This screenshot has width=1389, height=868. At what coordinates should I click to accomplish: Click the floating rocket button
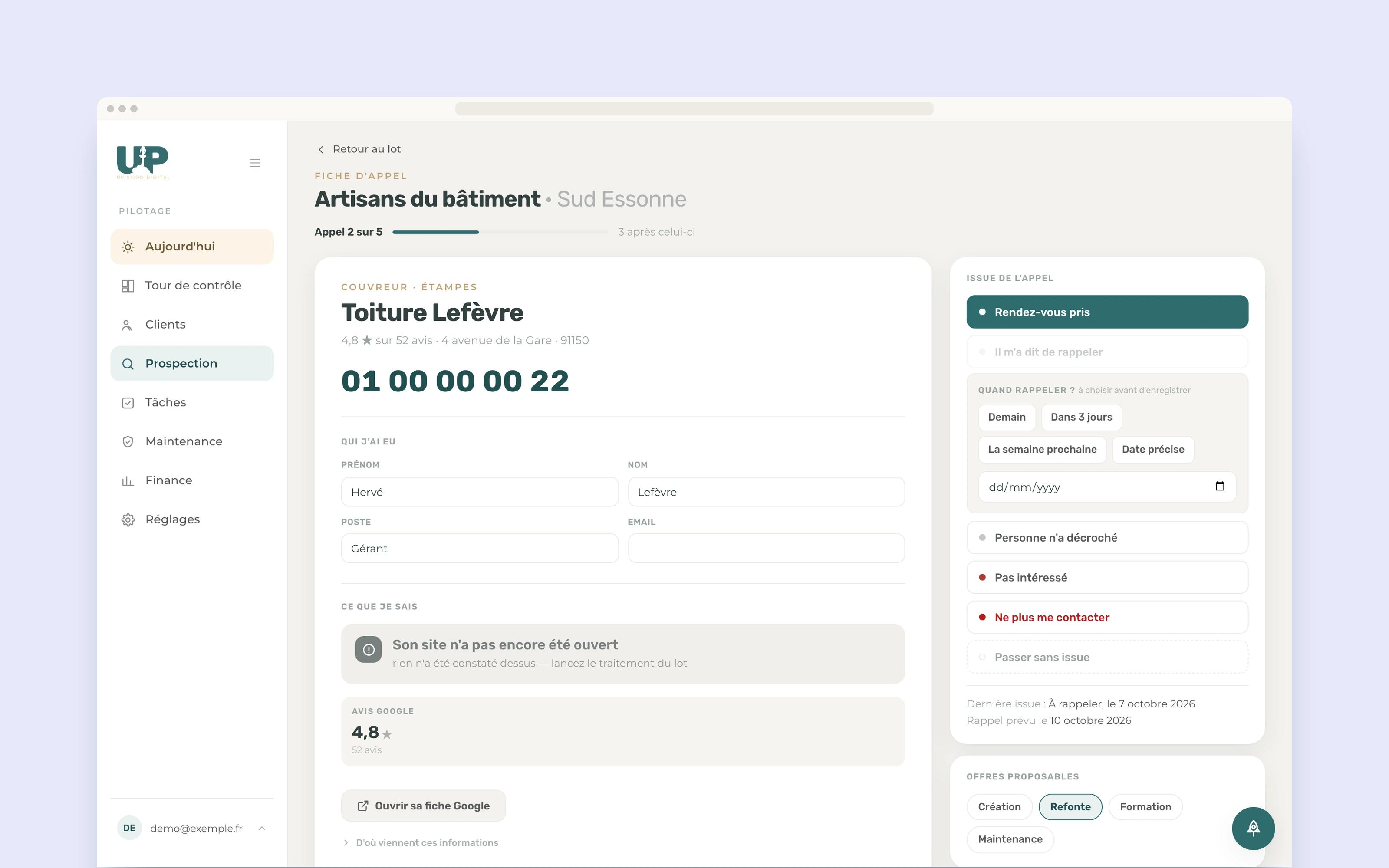[x=1253, y=828]
